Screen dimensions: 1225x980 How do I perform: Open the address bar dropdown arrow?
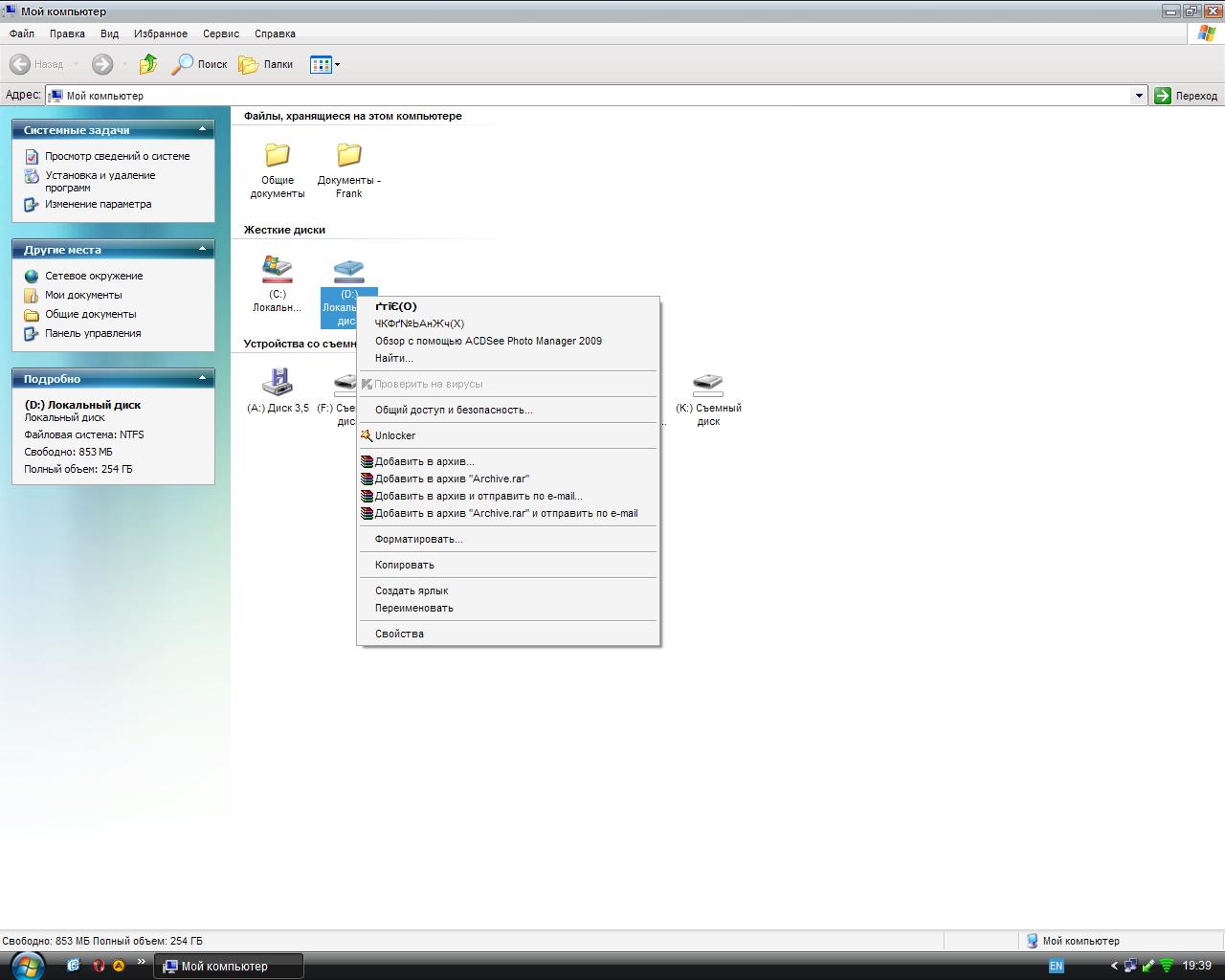coord(1139,96)
